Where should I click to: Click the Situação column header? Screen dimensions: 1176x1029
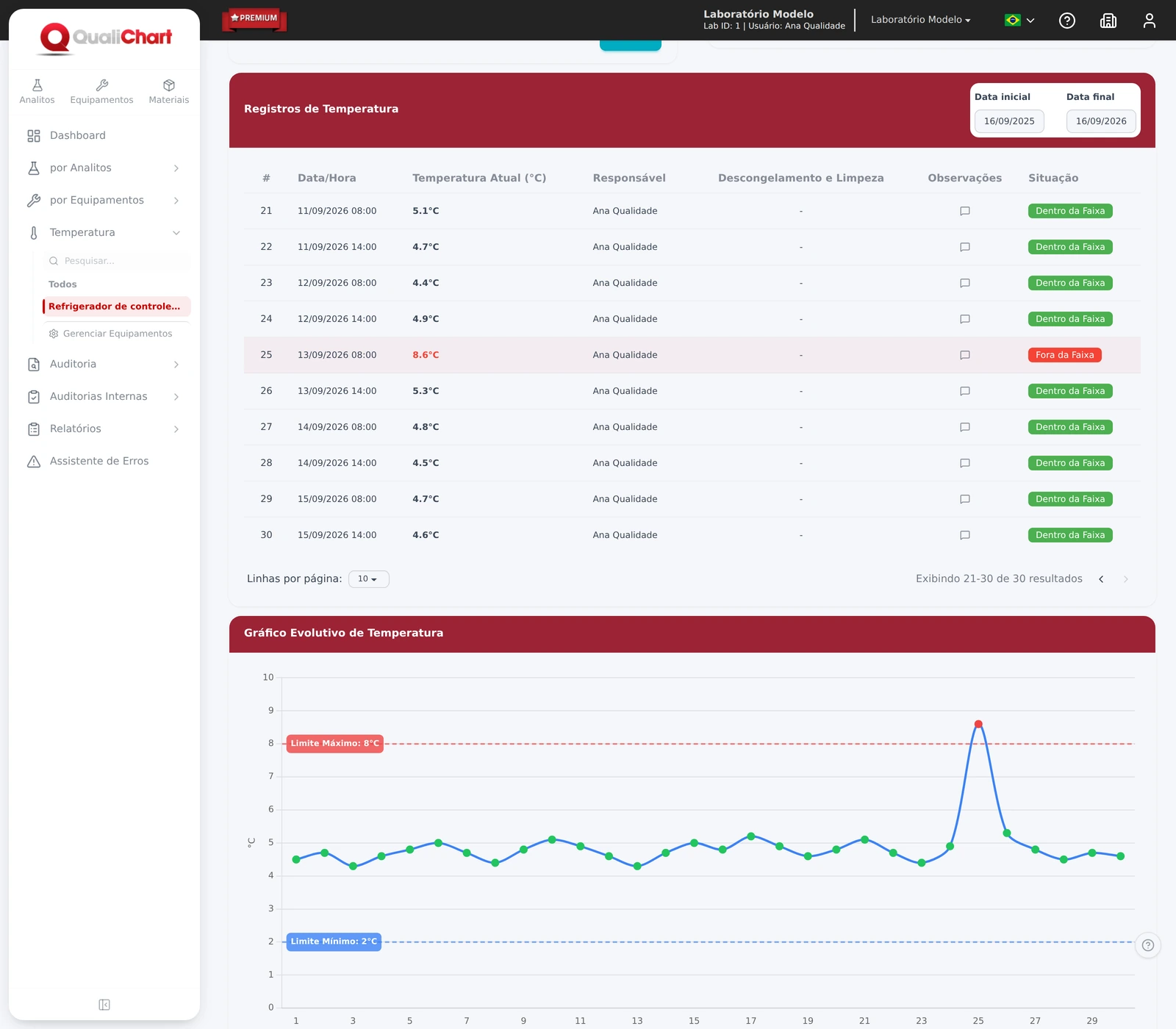(x=1053, y=178)
